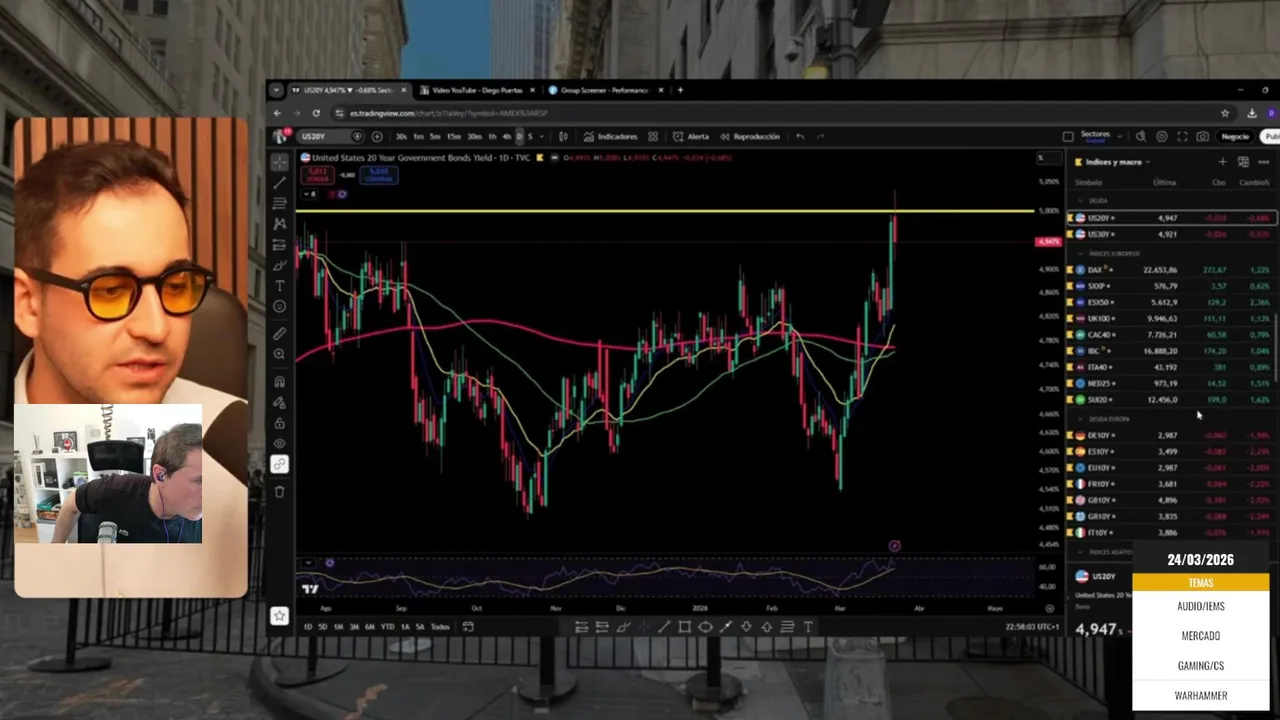Open the Indicadores panel
Image resolution: width=1280 pixels, height=720 pixels.
coord(611,136)
